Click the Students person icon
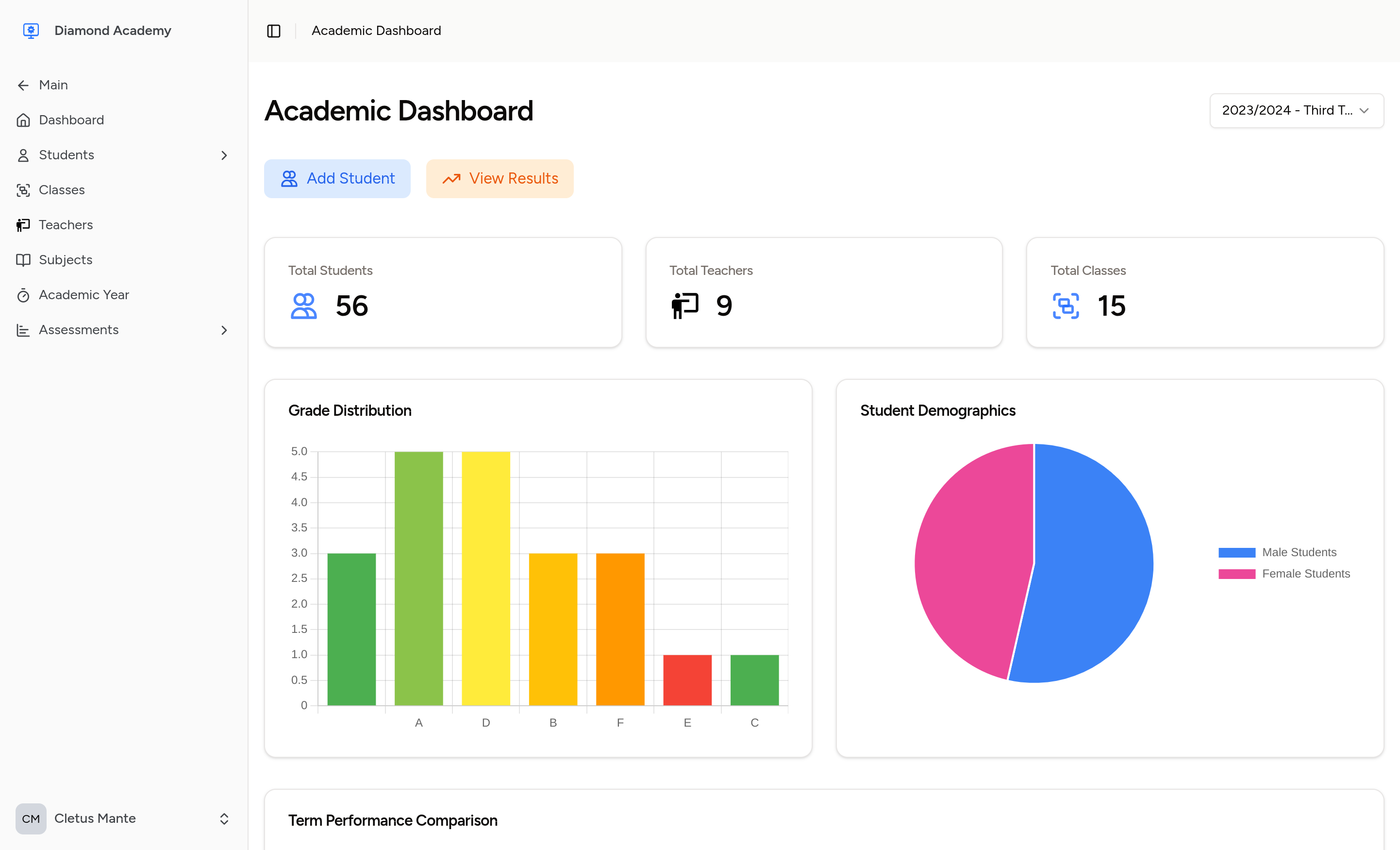The image size is (1400, 850). click(23, 155)
